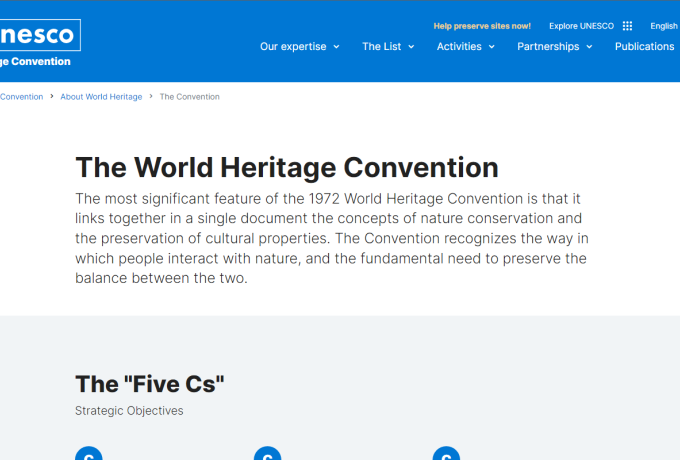Select The Convention breadcrumb text
680x460 pixels.
[190, 97]
